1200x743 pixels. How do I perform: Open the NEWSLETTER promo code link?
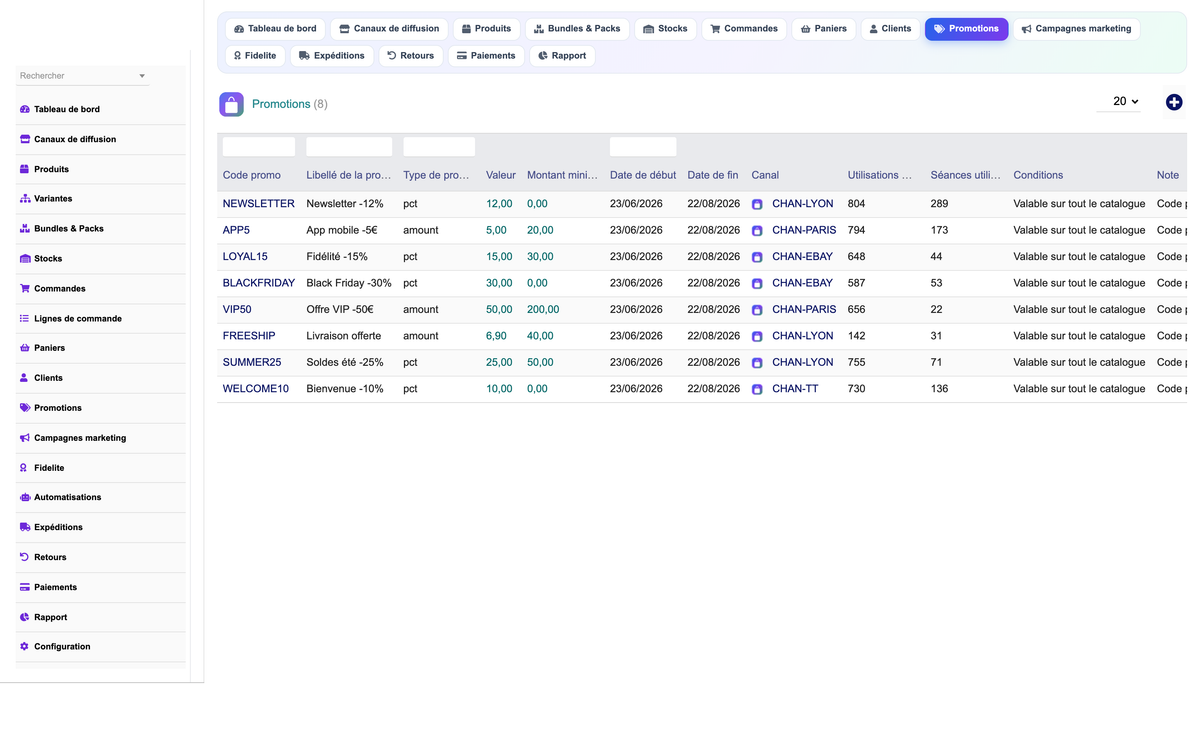[x=259, y=204]
